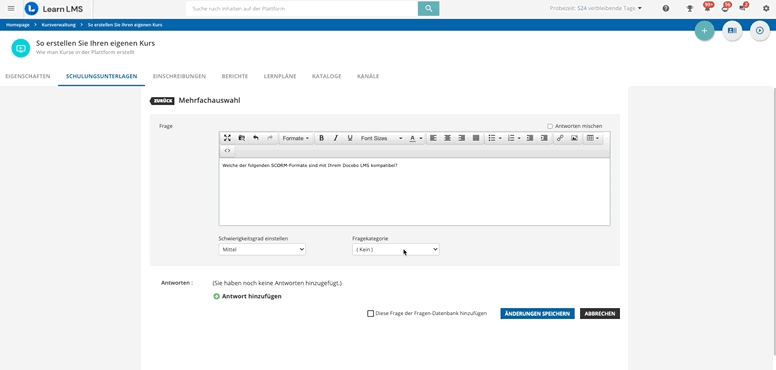This screenshot has height=370, width=776.
Task: Click the round play preview icon
Action: 760,31
